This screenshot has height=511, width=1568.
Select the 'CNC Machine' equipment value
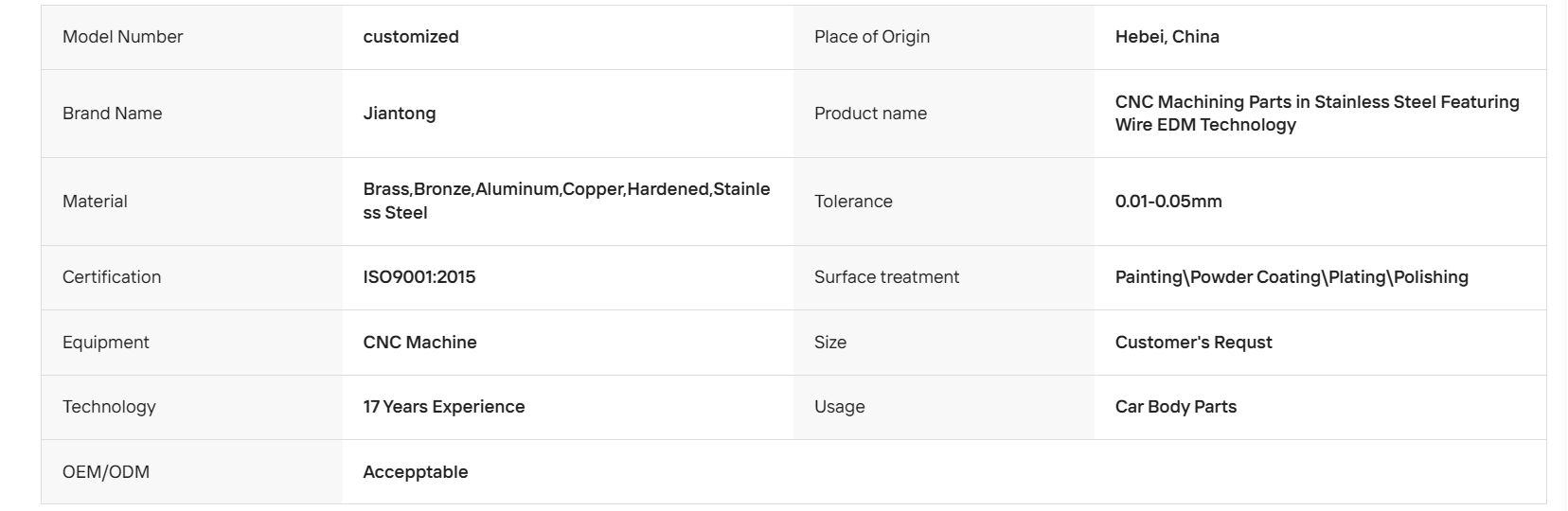420,343
